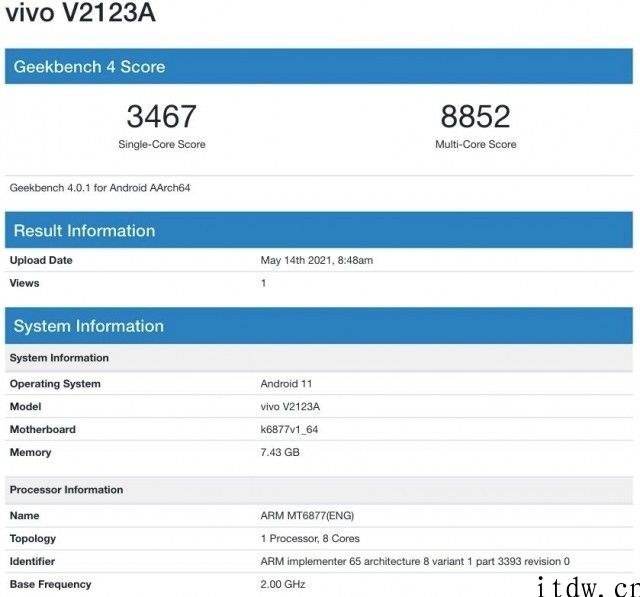This screenshot has height=597, width=640.
Task: Select the Views row label
Action: pyautogui.click(x=24, y=283)
